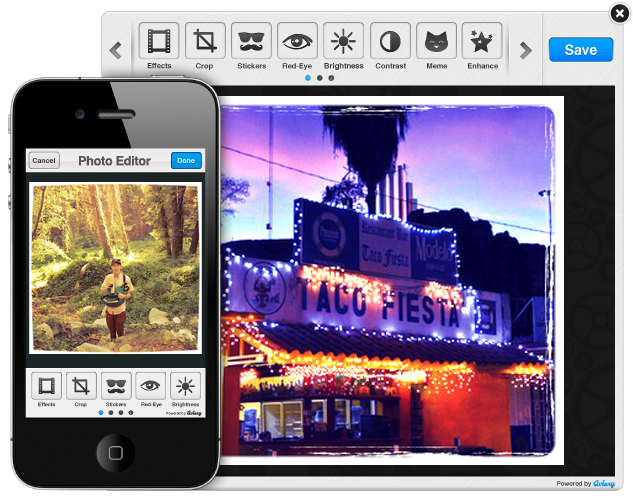Tap the Red Eye icon on the phone
Screen dimensions: 633x502
tap(150, 386)
